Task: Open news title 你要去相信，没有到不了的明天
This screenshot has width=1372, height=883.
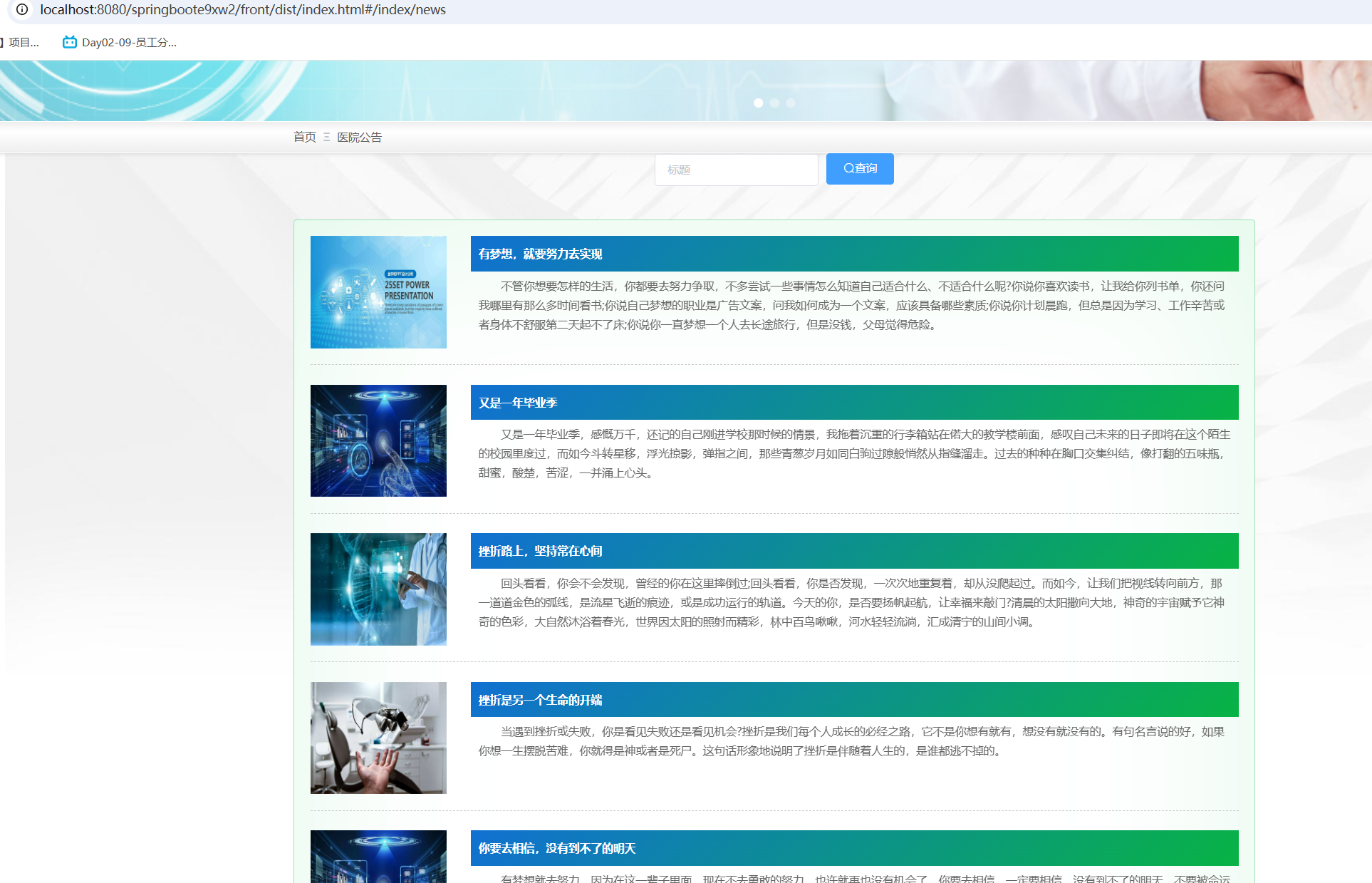Action: point(557,848)
